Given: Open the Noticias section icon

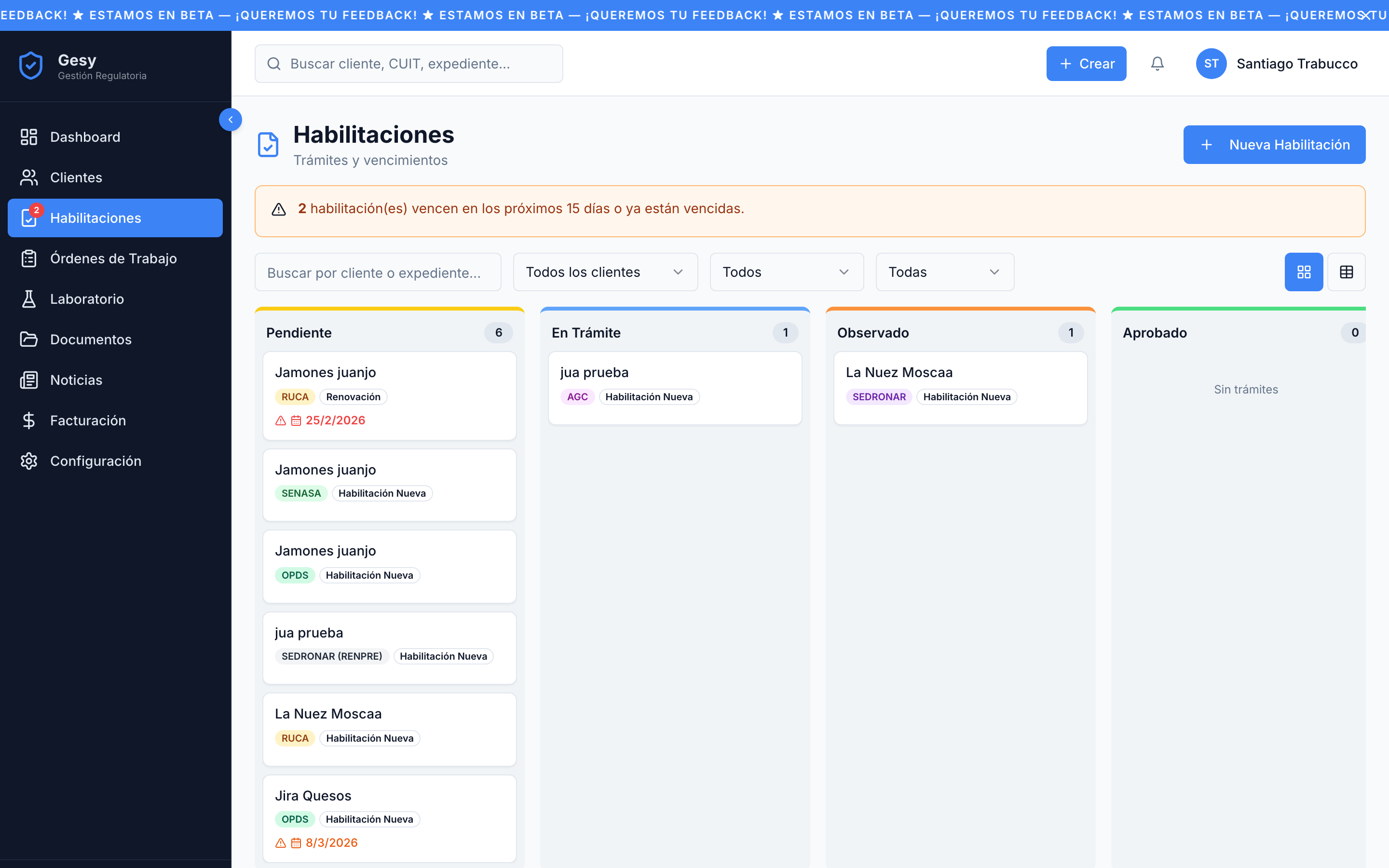Looking at the screenshot, I should (x=29, y=380).
